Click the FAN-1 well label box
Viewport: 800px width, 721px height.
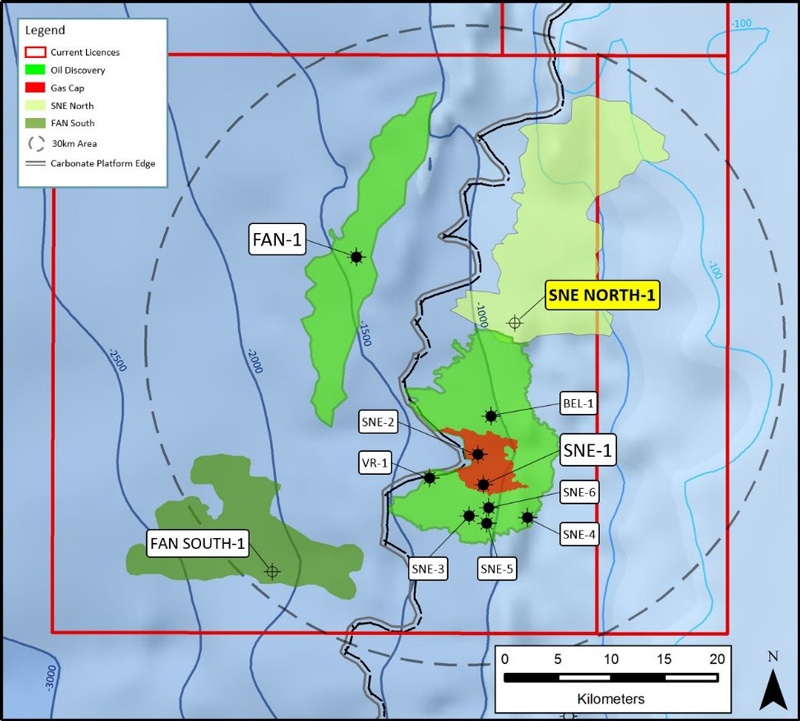[277, 239]
